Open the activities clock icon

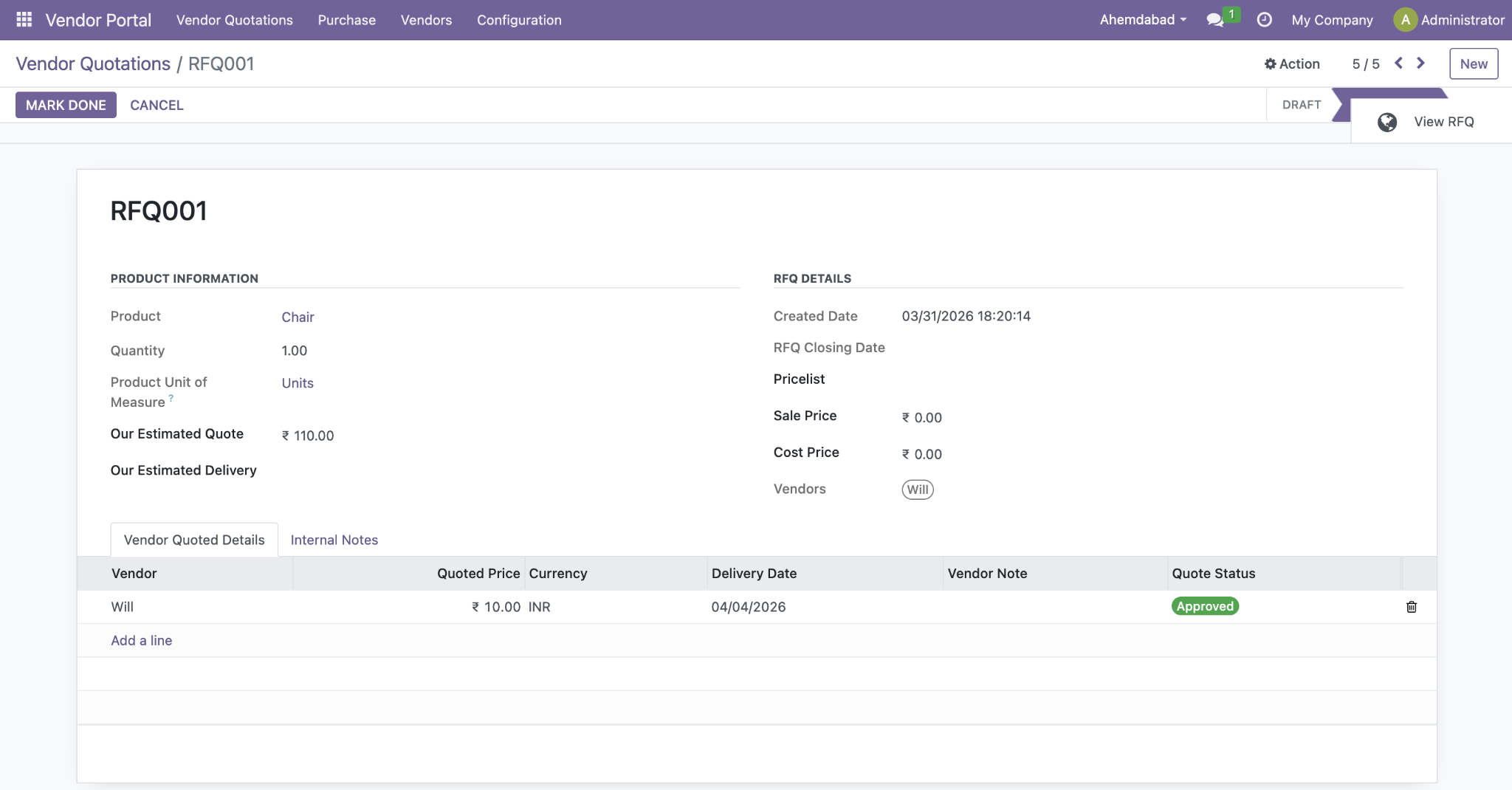click(x=1264, y=20)
